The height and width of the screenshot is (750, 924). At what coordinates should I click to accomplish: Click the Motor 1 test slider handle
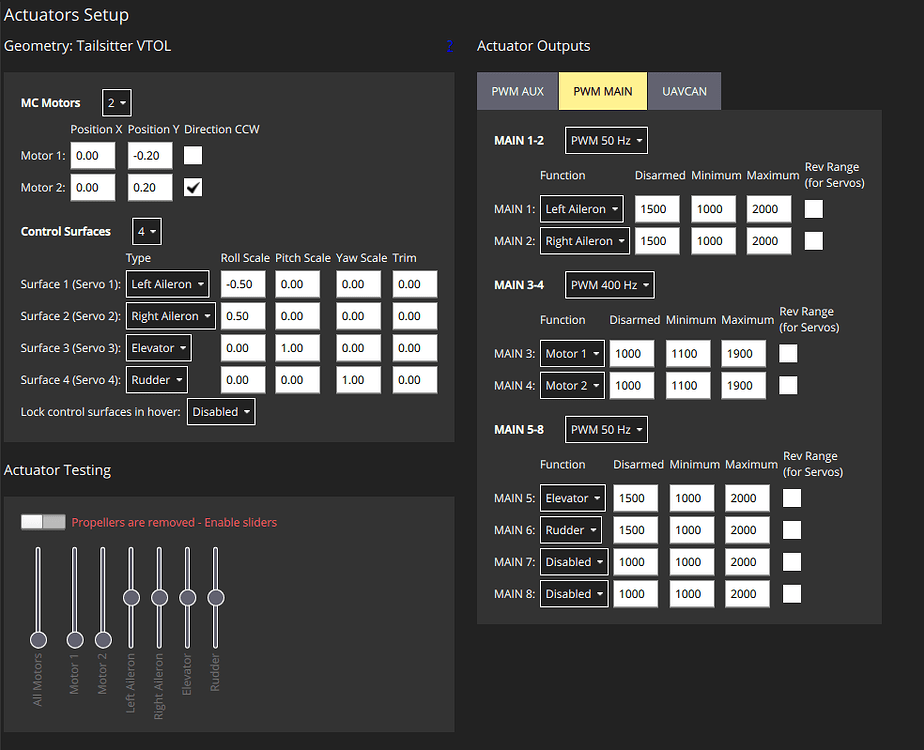(x=75, y=640)
